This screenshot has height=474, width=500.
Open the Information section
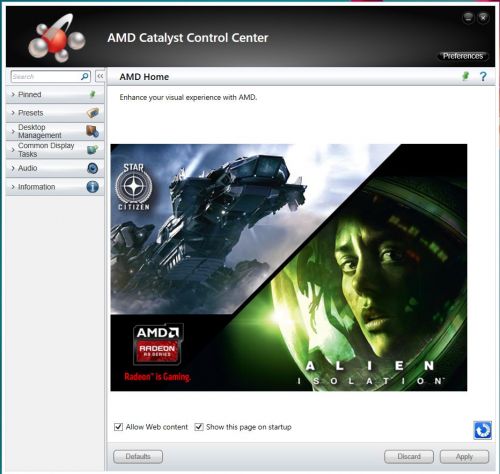click(x=55, y=187)
